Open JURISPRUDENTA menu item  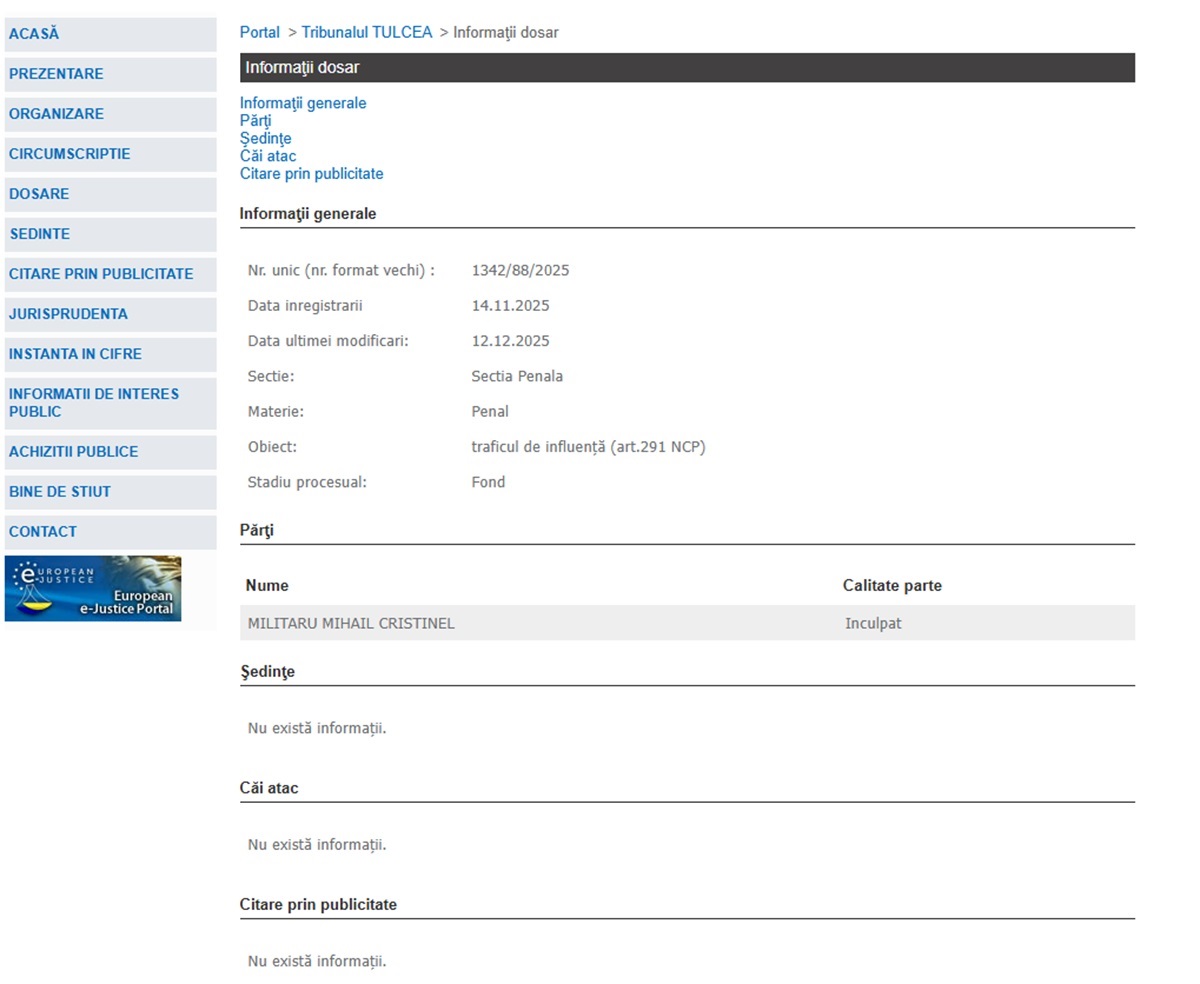pos(110,314)
